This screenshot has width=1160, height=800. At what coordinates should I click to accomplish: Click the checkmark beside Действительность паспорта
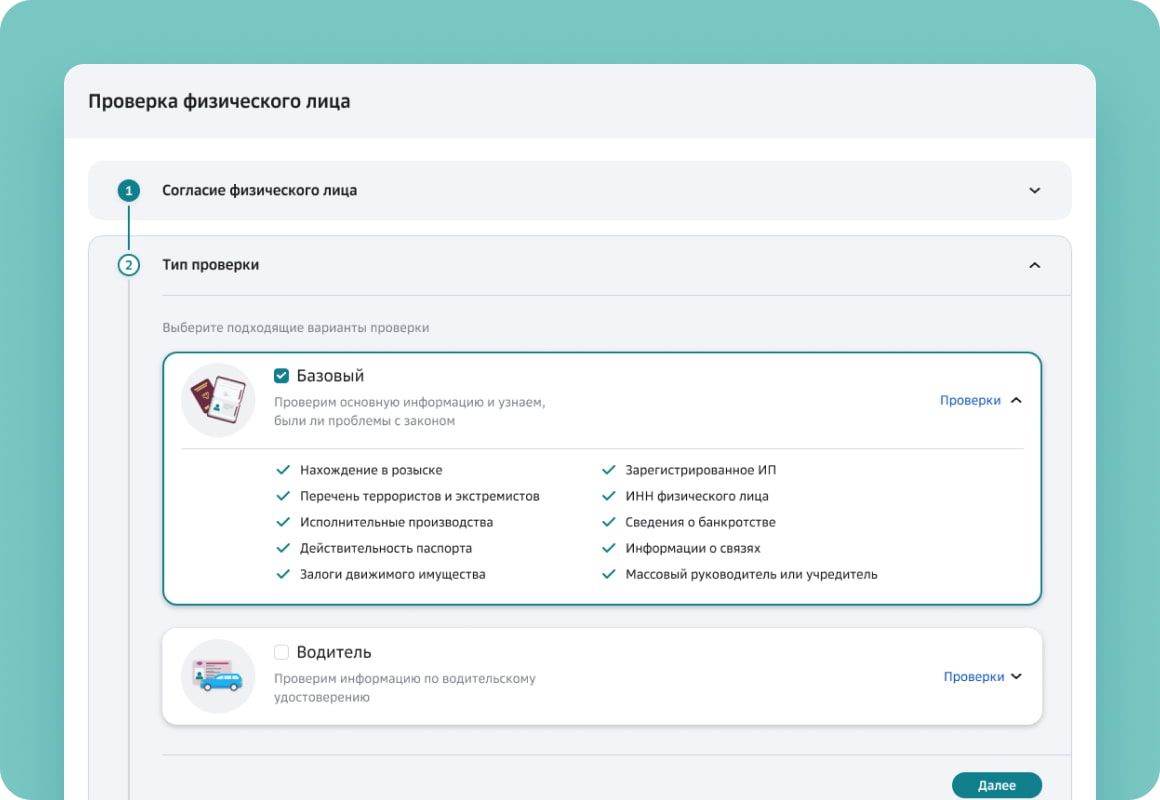(x=283, y=548)
